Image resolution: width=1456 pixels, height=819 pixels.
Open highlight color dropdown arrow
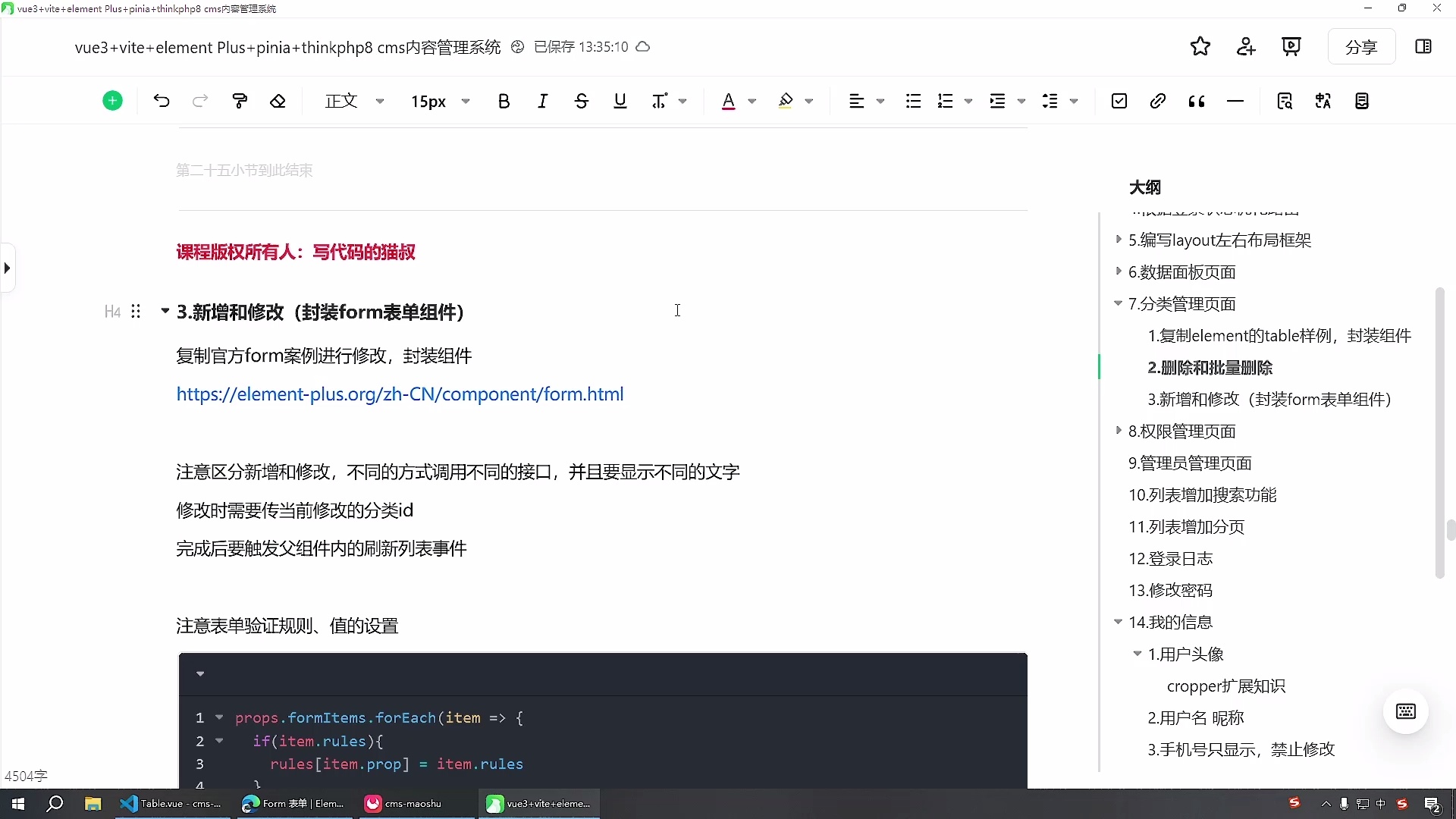tap(809, 101)
